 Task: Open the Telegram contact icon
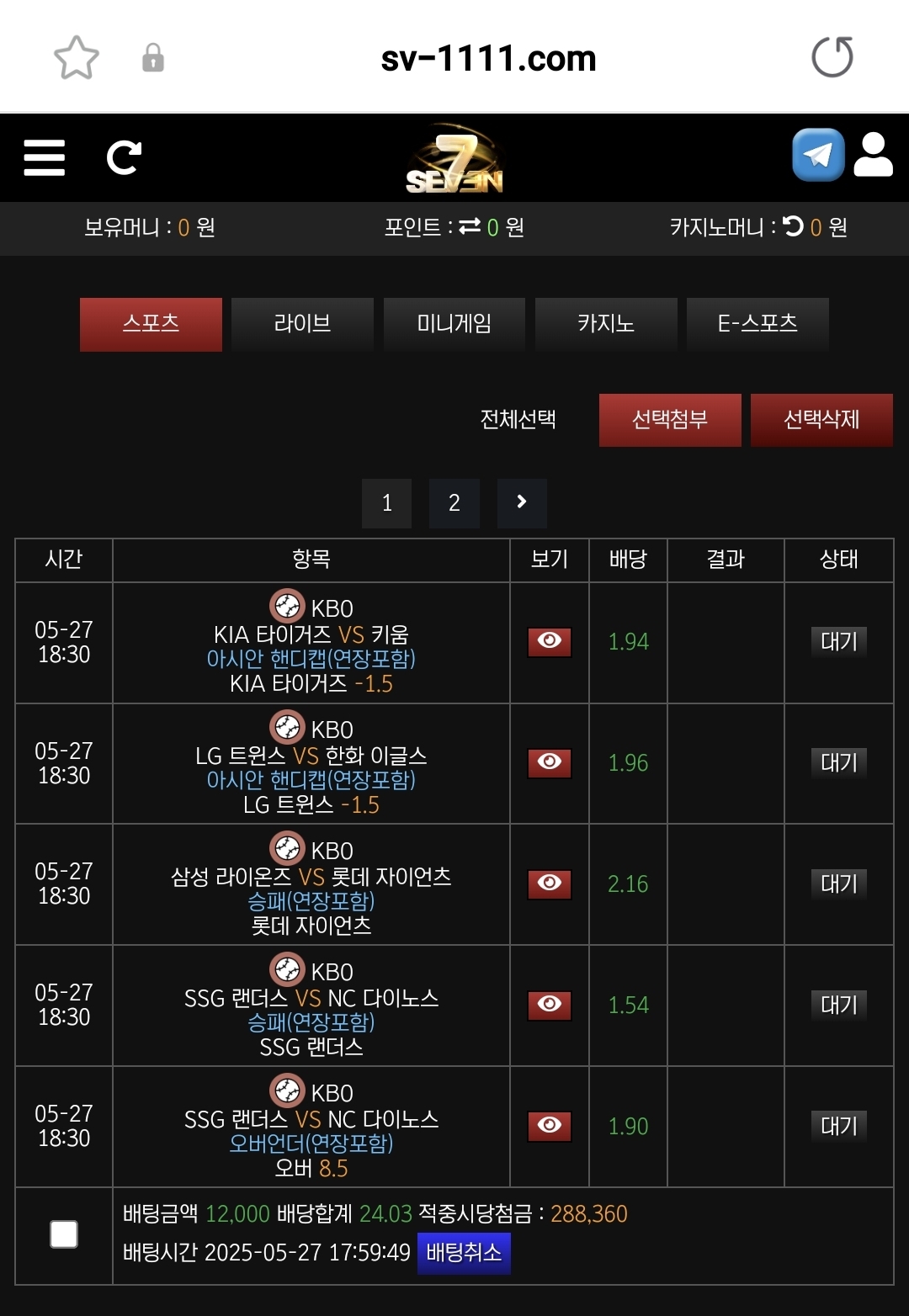[818, 155]
